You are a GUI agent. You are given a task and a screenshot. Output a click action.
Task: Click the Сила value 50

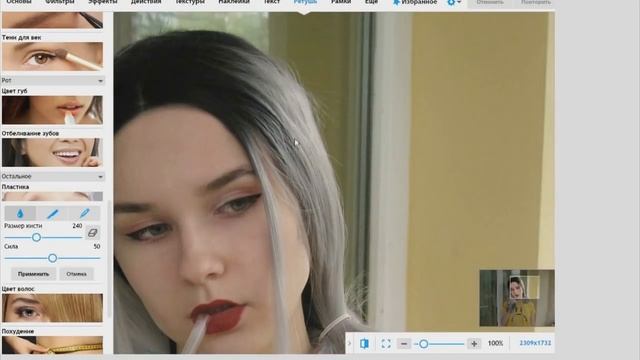click(97, 247)
